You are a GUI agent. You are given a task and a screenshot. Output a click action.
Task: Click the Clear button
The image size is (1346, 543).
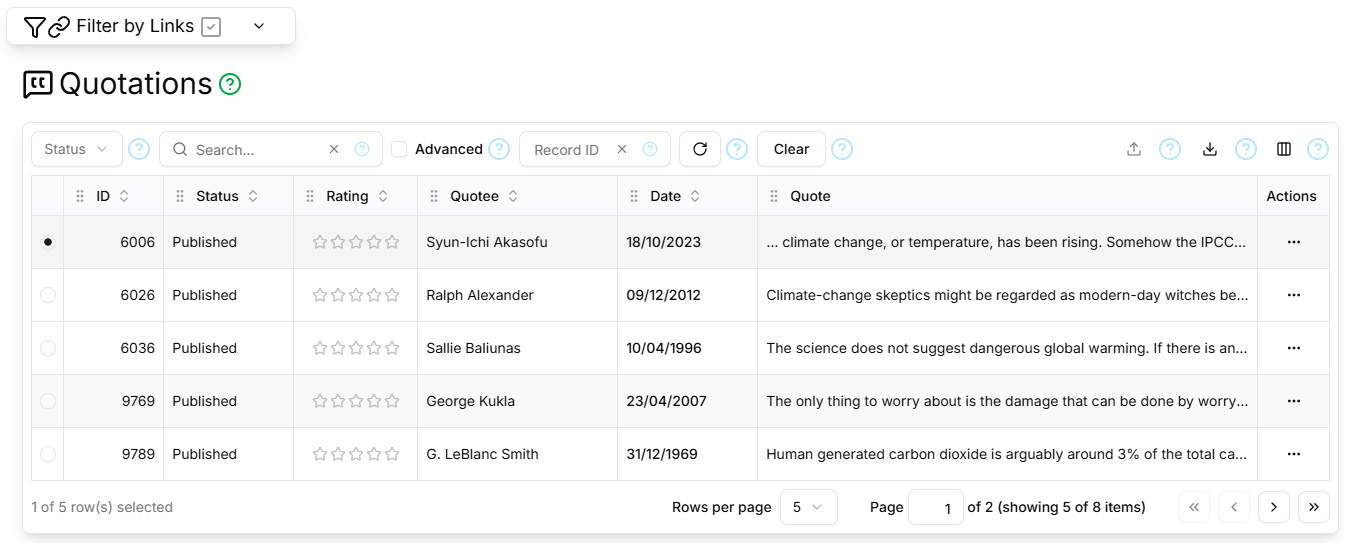click(791, 149)
